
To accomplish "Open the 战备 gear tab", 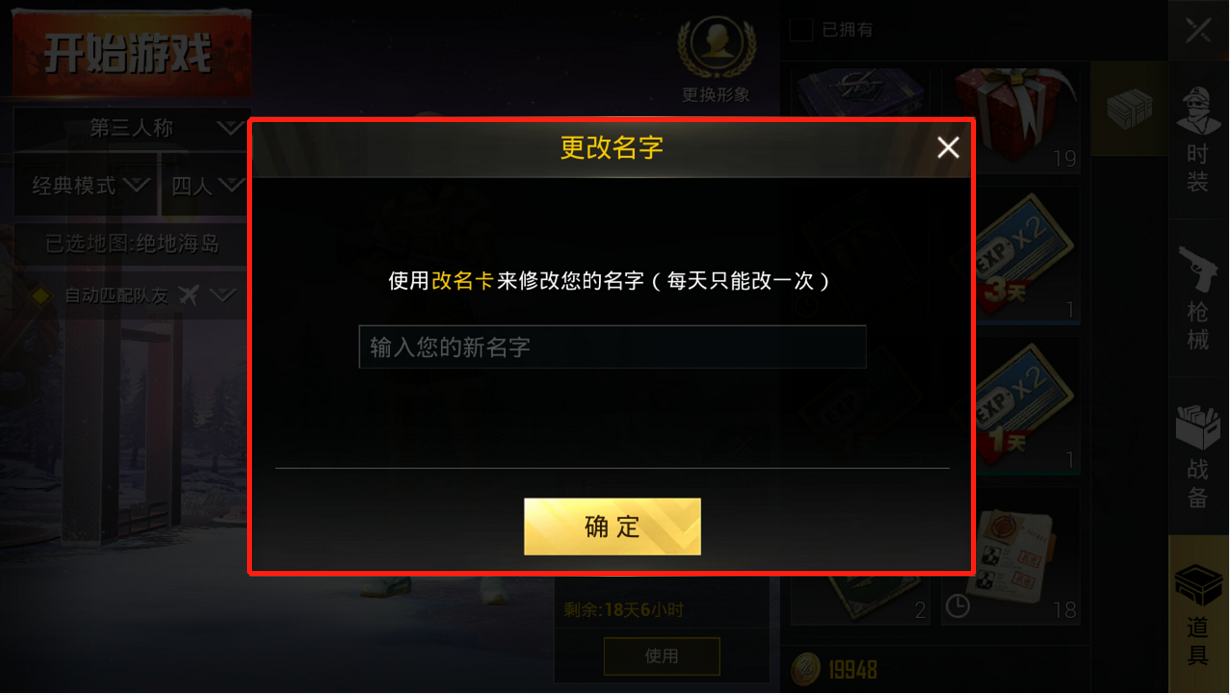I will (x=1198, y=456).
